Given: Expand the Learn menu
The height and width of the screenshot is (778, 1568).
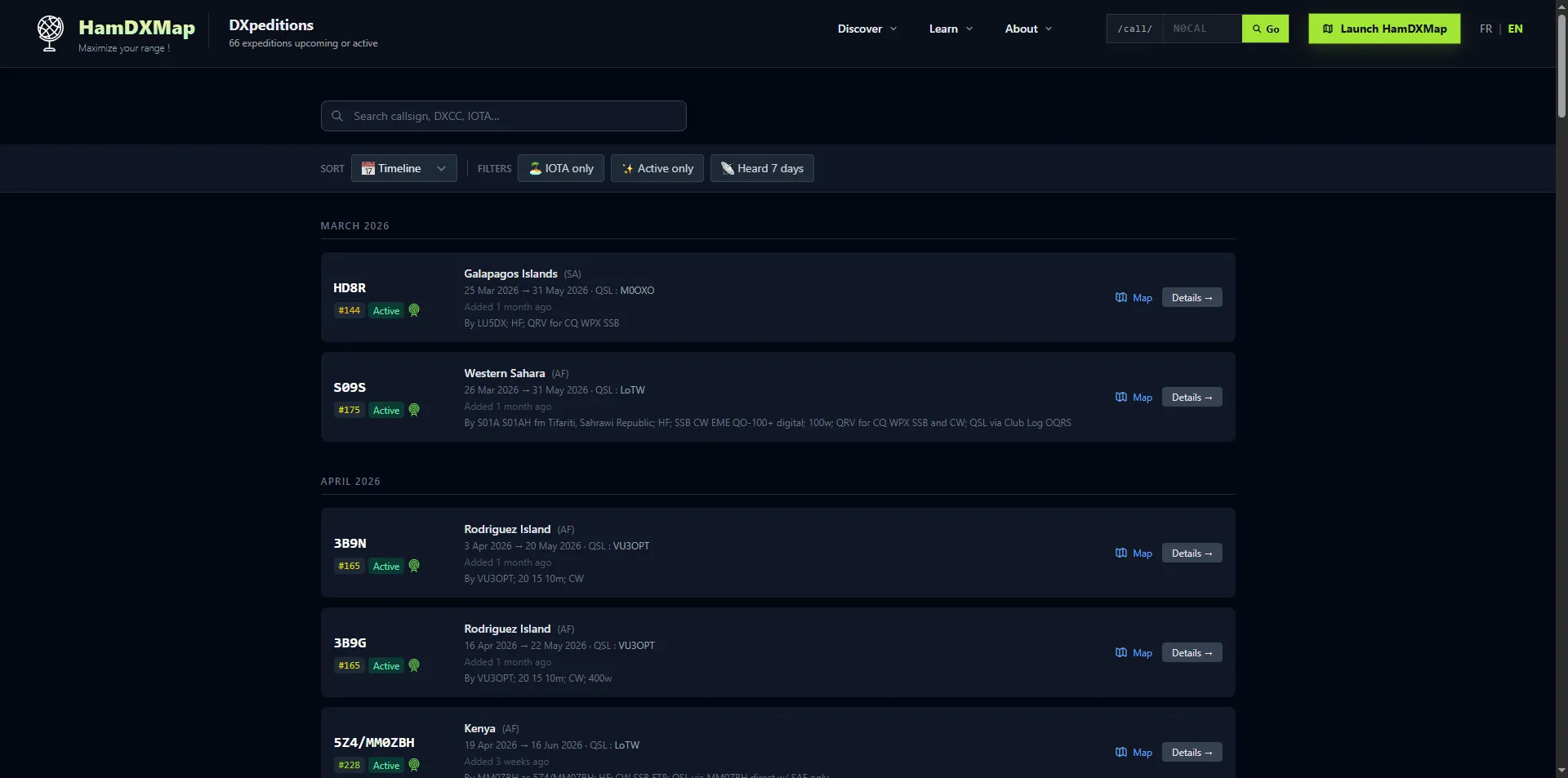Looking at the screenshot, I should pyautogui.click(x=951, y=29).
